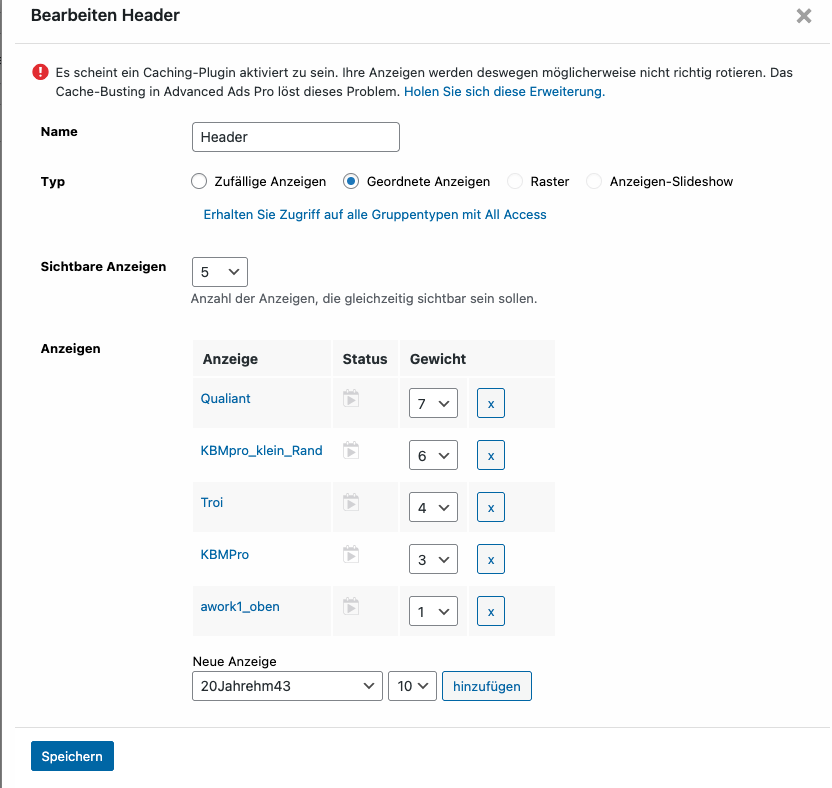This screenshot has width=832, height=788.
Task: Open the weight dropdown for KBMpro_klein_Rand
Action: pos(433,455)
